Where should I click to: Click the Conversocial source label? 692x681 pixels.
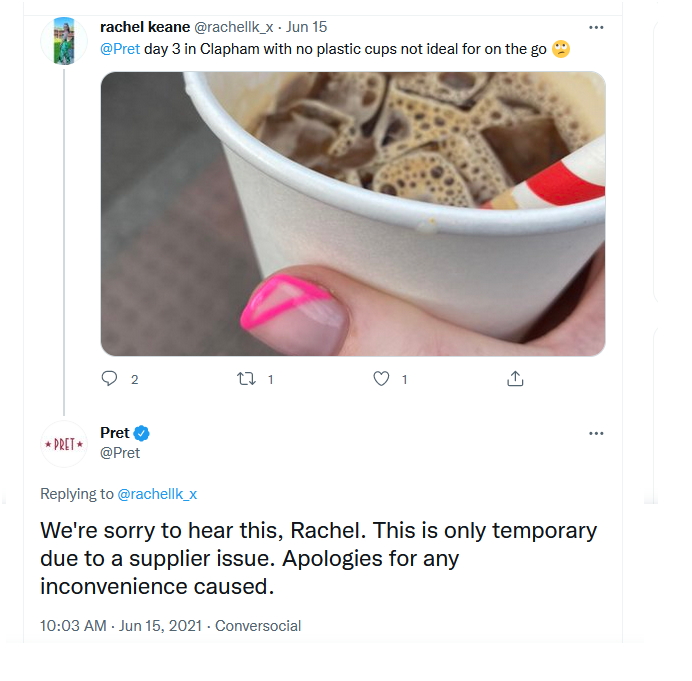pos(258,626)
